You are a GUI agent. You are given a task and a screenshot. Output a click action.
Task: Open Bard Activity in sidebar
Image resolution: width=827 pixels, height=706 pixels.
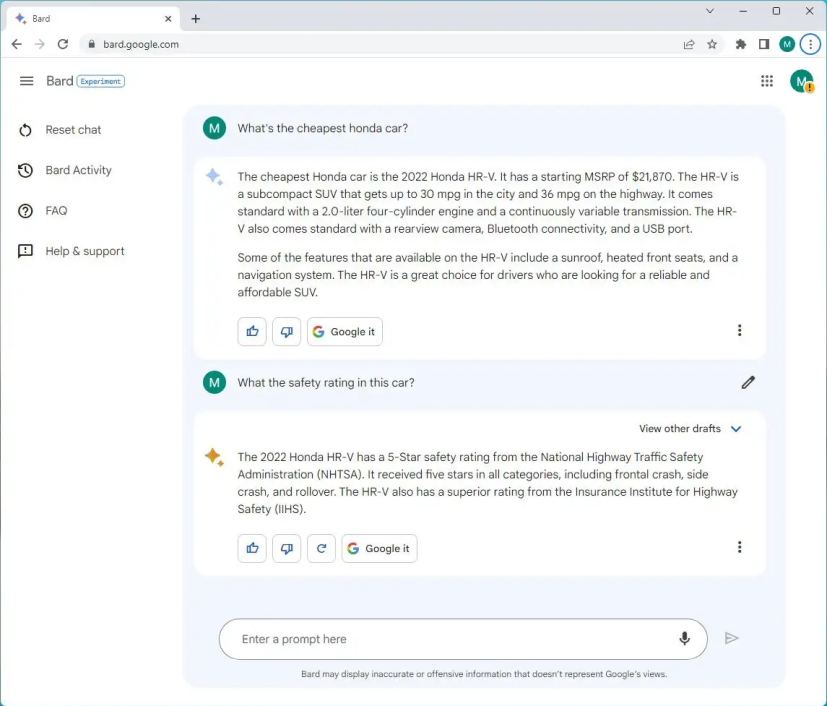click(79, 170)
